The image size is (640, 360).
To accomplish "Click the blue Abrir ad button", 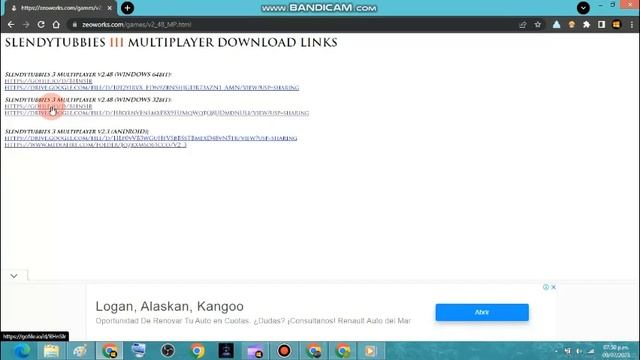I will click(x=482, y=312).
